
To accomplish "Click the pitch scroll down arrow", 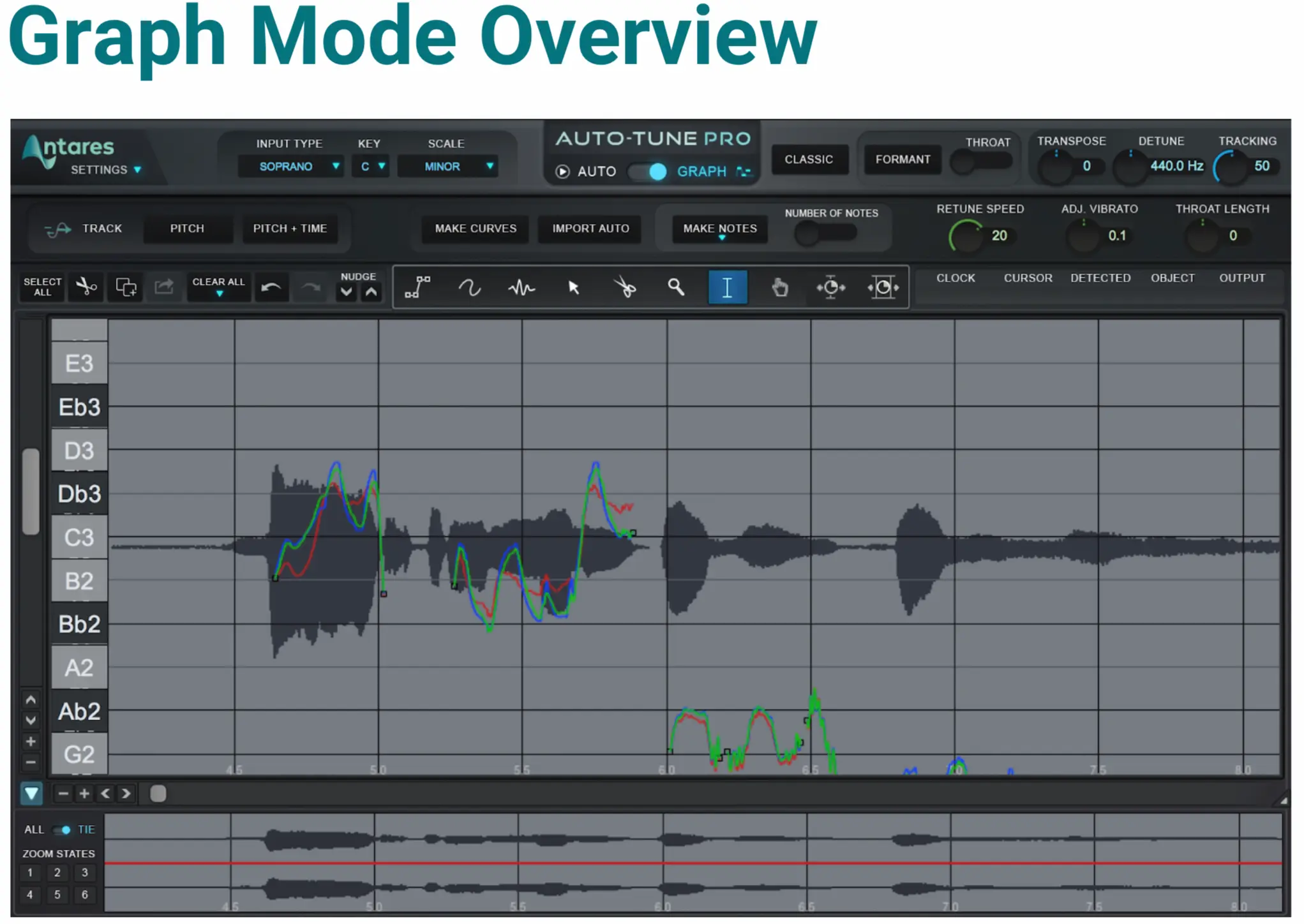I will click(31, 720).
